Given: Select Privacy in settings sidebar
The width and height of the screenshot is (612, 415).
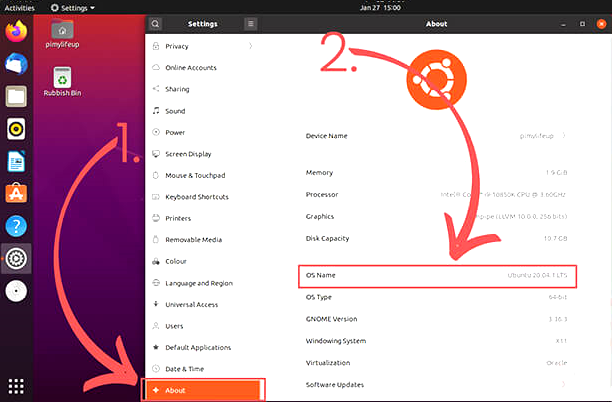Looking at the screenshot, I should [x=202, y=46].
